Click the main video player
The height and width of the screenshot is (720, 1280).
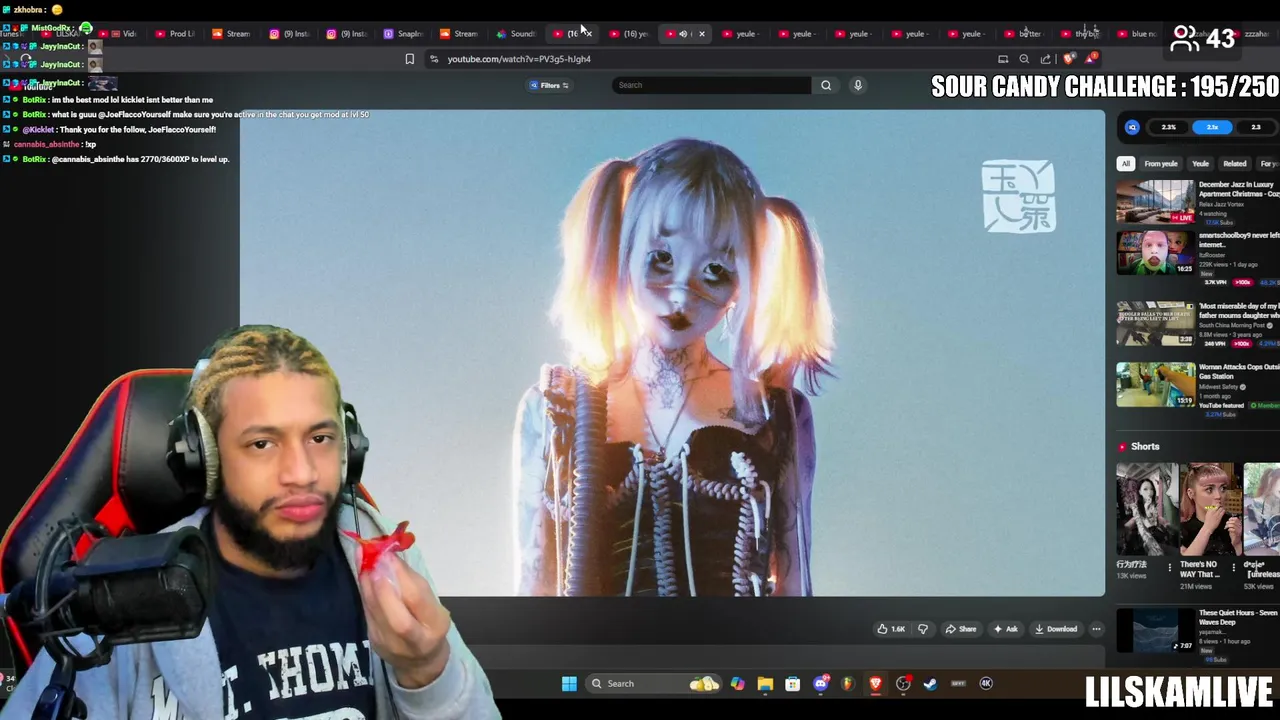[x=672, y=353]
